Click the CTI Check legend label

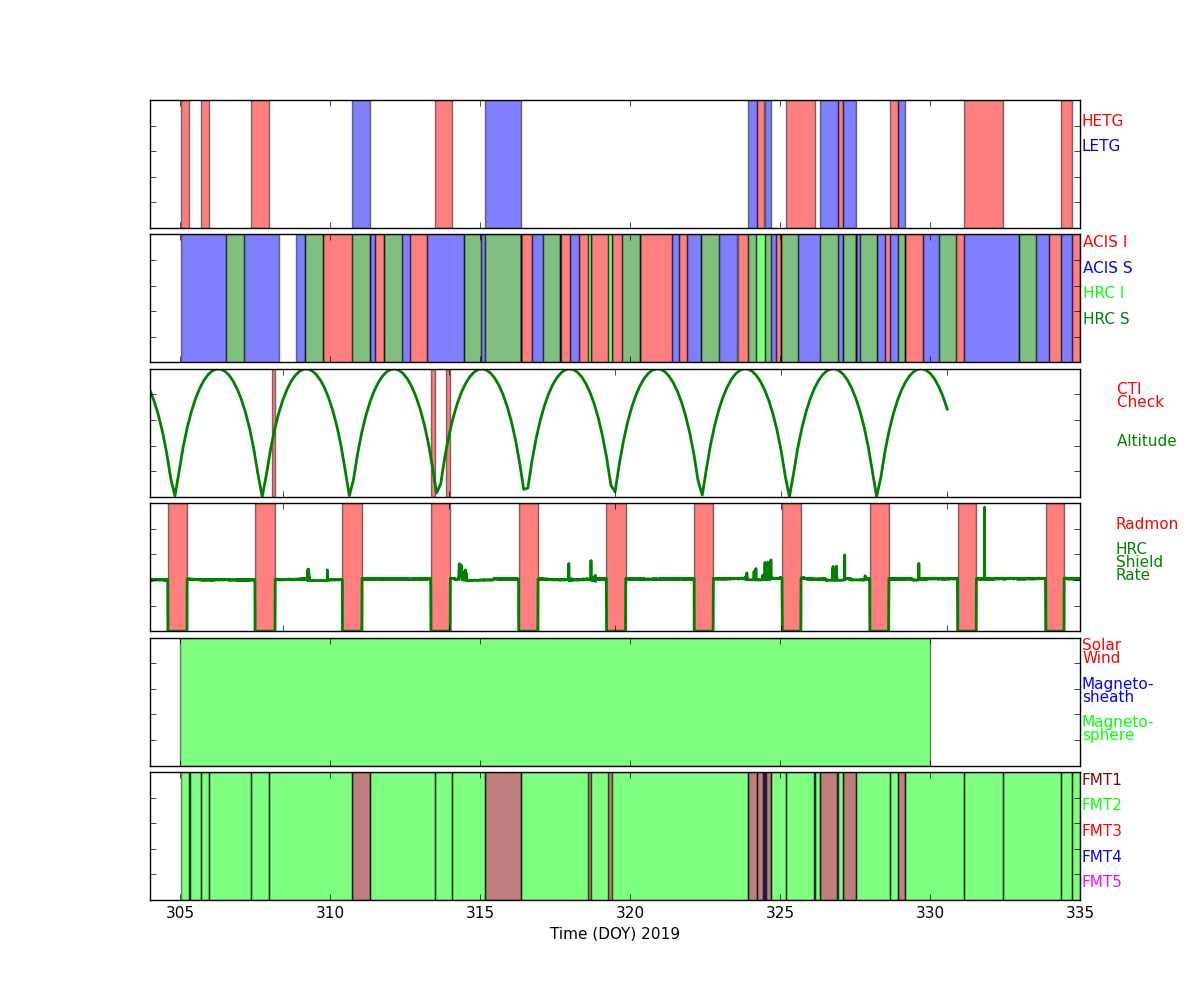[x=1140, y=396]
